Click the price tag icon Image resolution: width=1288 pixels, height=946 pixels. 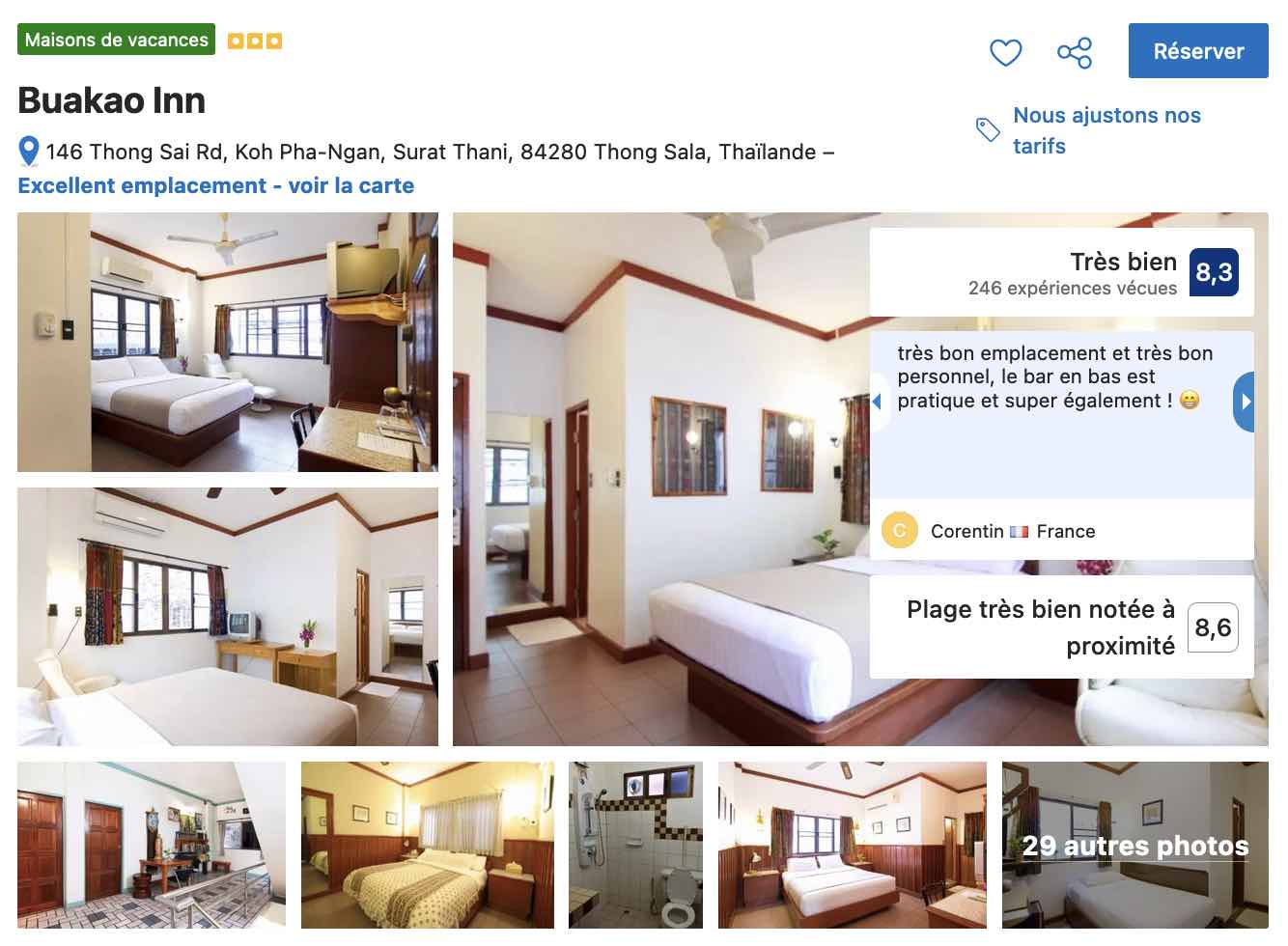[x=988, y=129]
